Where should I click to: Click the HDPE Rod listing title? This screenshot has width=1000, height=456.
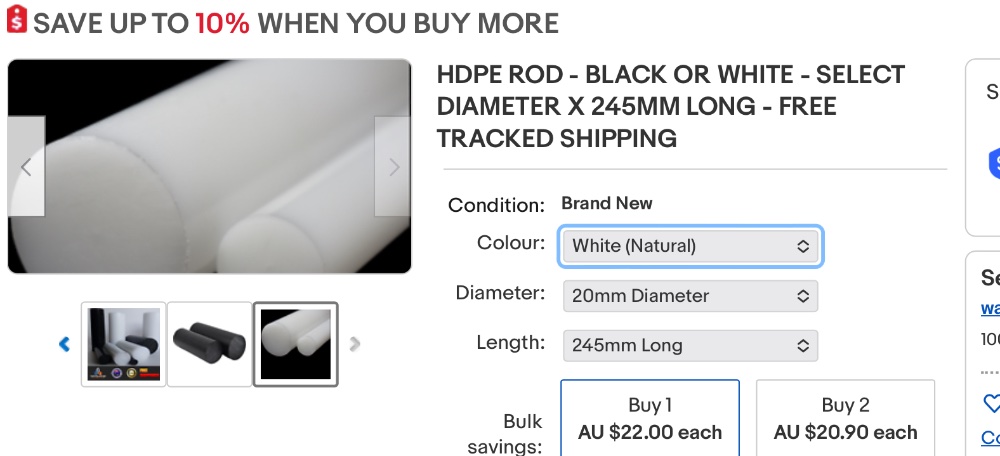point(671,106)
